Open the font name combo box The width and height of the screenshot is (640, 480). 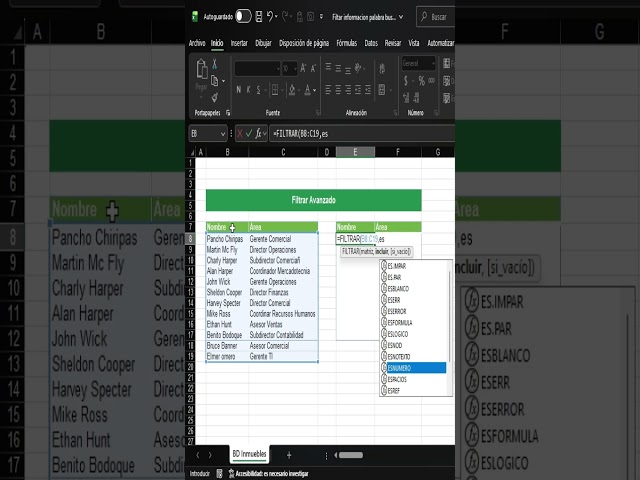[258, 68]
